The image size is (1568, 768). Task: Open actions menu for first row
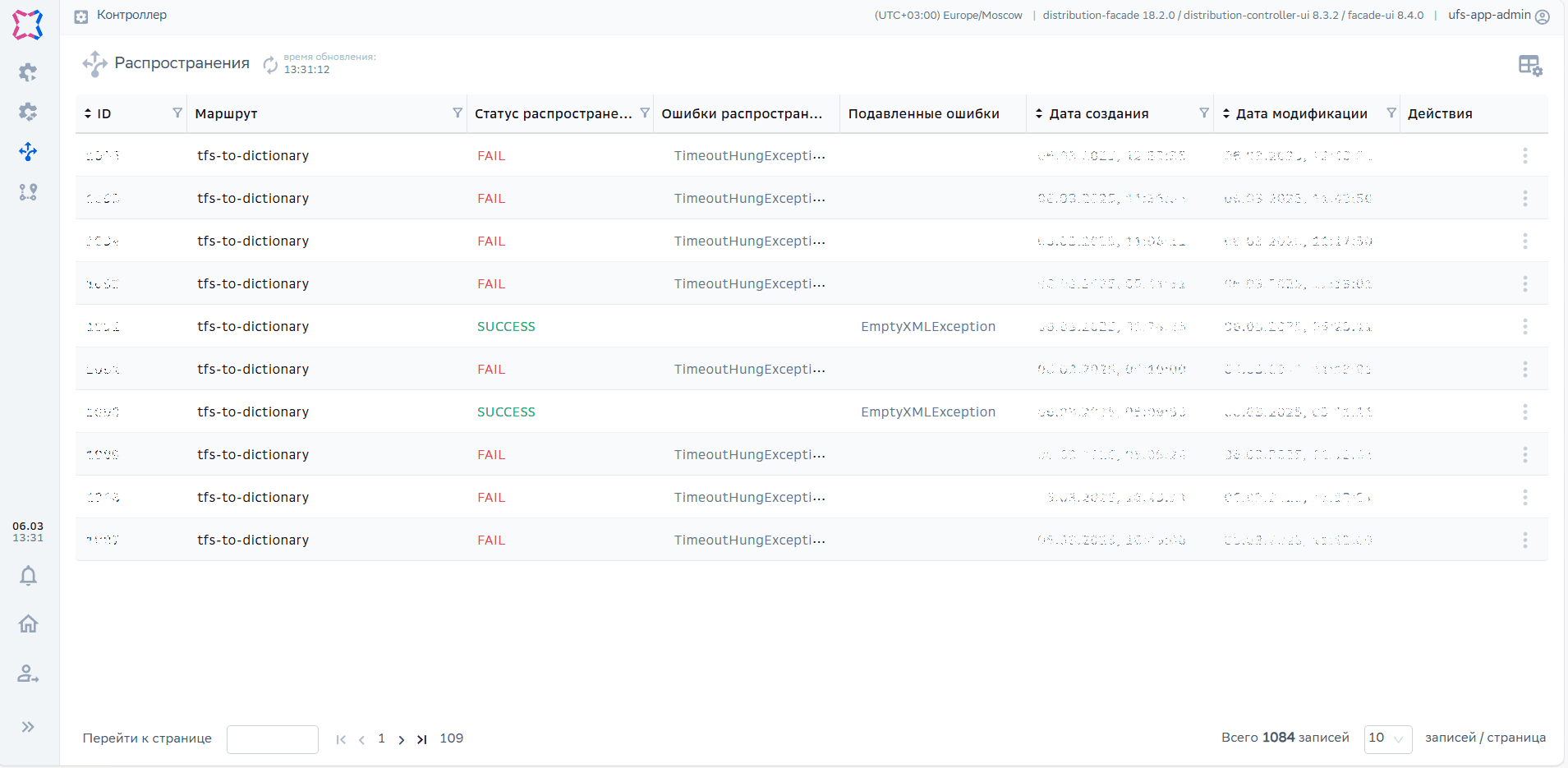[1524, 155]
